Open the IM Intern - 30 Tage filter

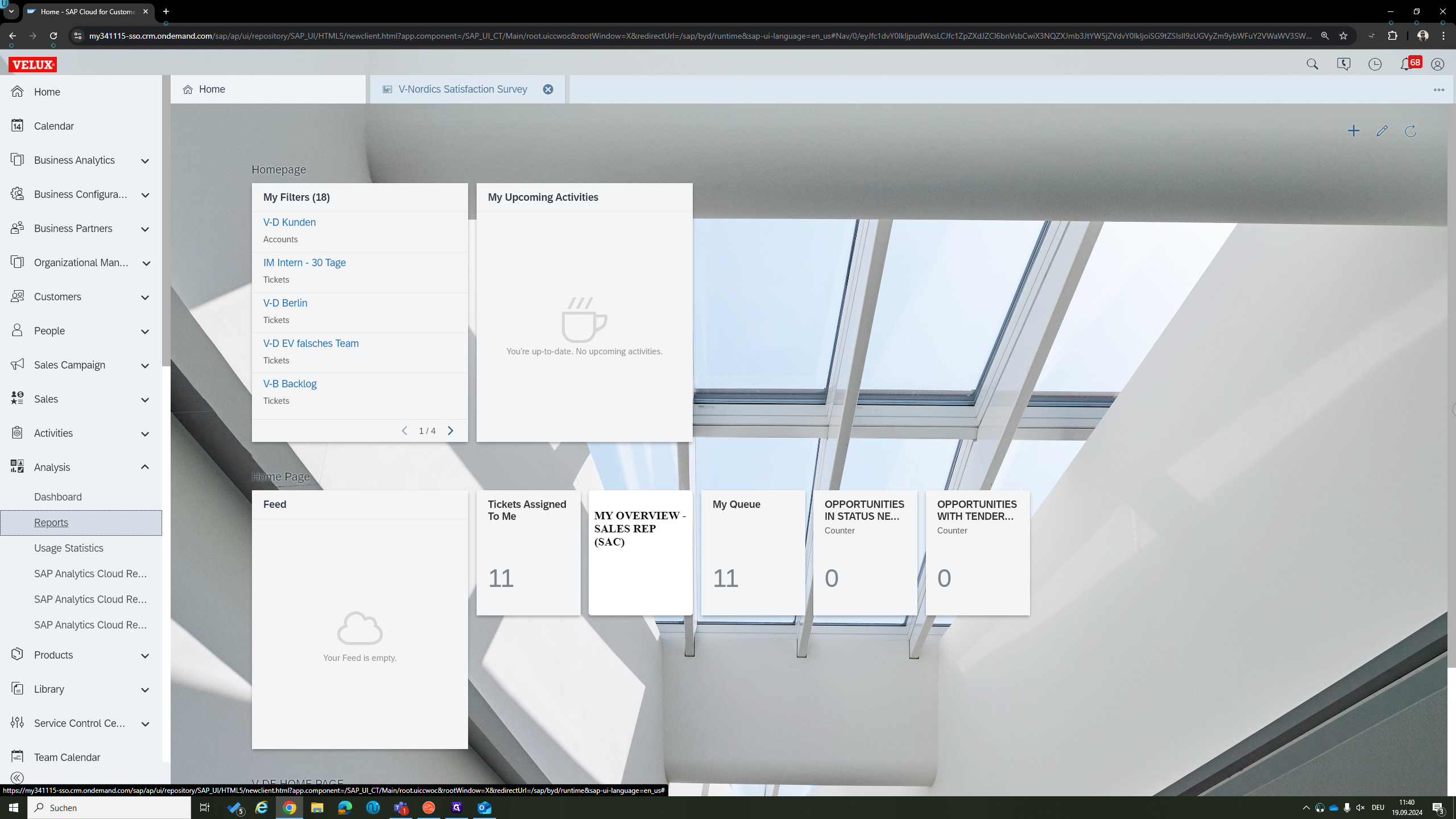pos(304,262)
